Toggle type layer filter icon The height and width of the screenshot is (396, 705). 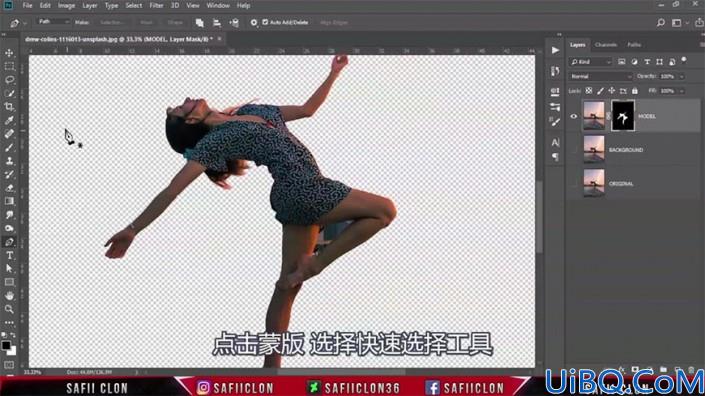click(647, 62)
